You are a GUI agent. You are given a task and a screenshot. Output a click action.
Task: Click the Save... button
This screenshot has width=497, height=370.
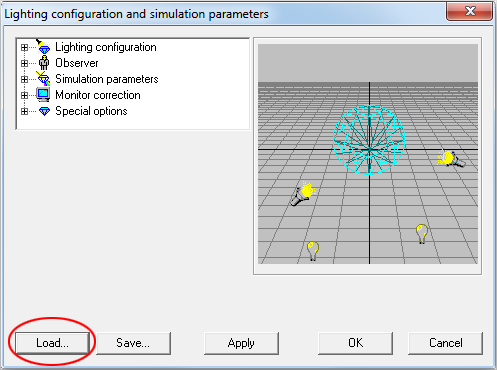point(133,343)
